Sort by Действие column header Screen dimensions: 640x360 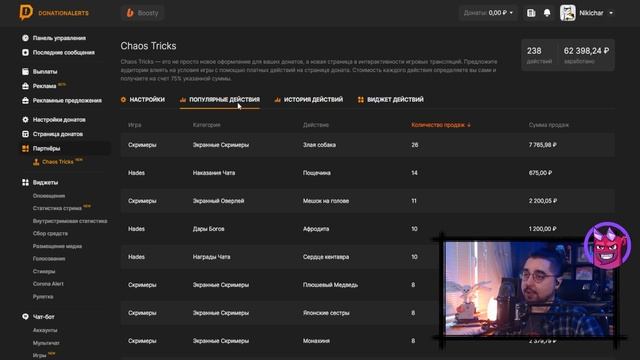pos(316,125)
